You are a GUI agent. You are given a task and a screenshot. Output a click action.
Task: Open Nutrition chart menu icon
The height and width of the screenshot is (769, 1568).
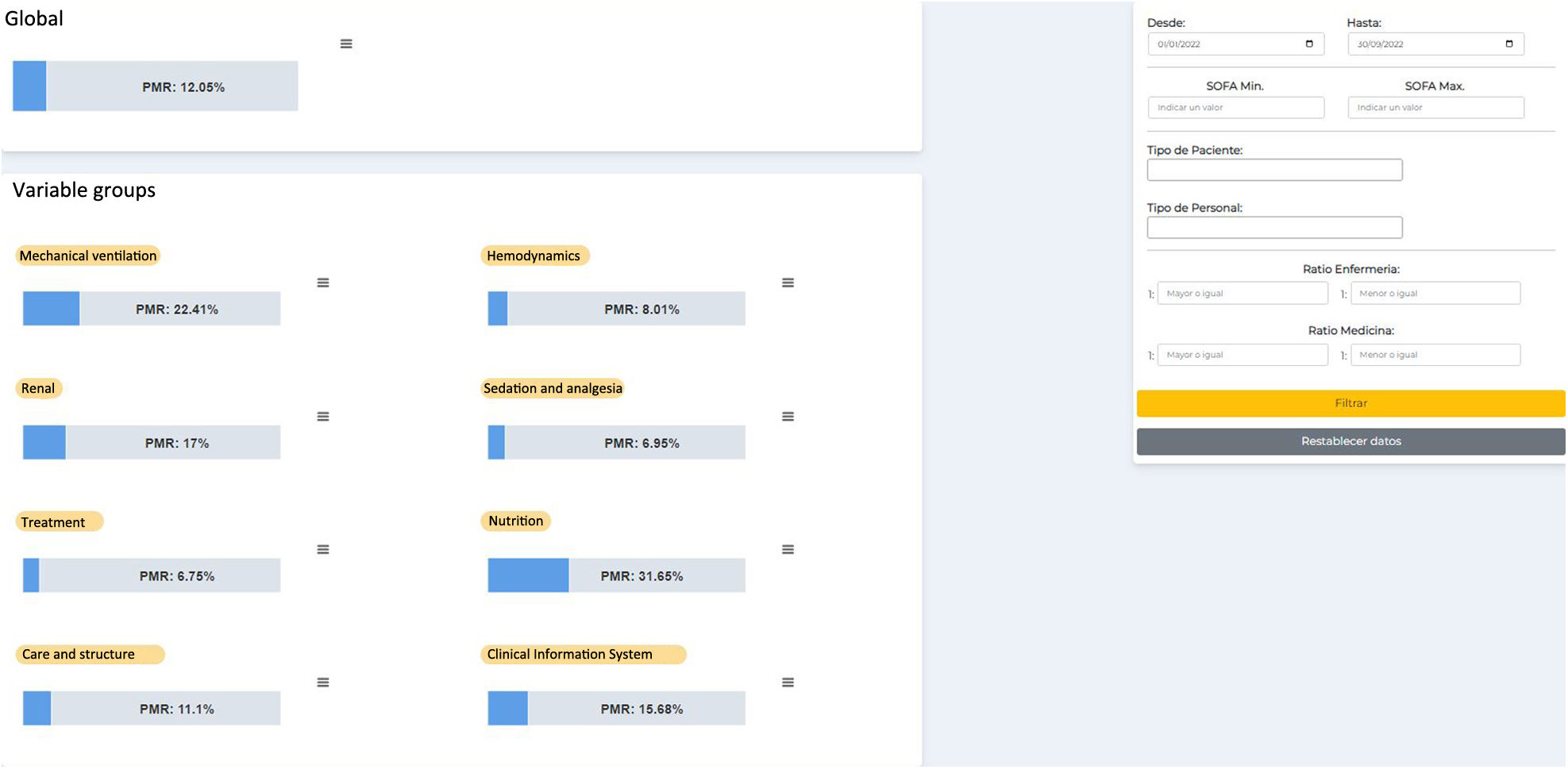tap(788, 549)
